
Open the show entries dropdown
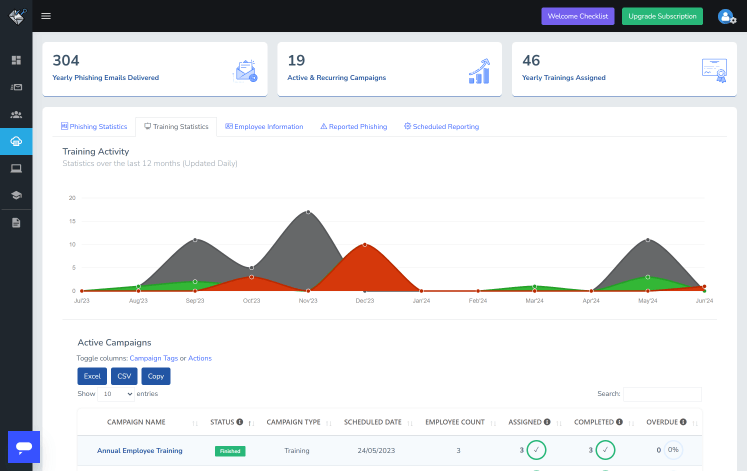click(116, 394)
